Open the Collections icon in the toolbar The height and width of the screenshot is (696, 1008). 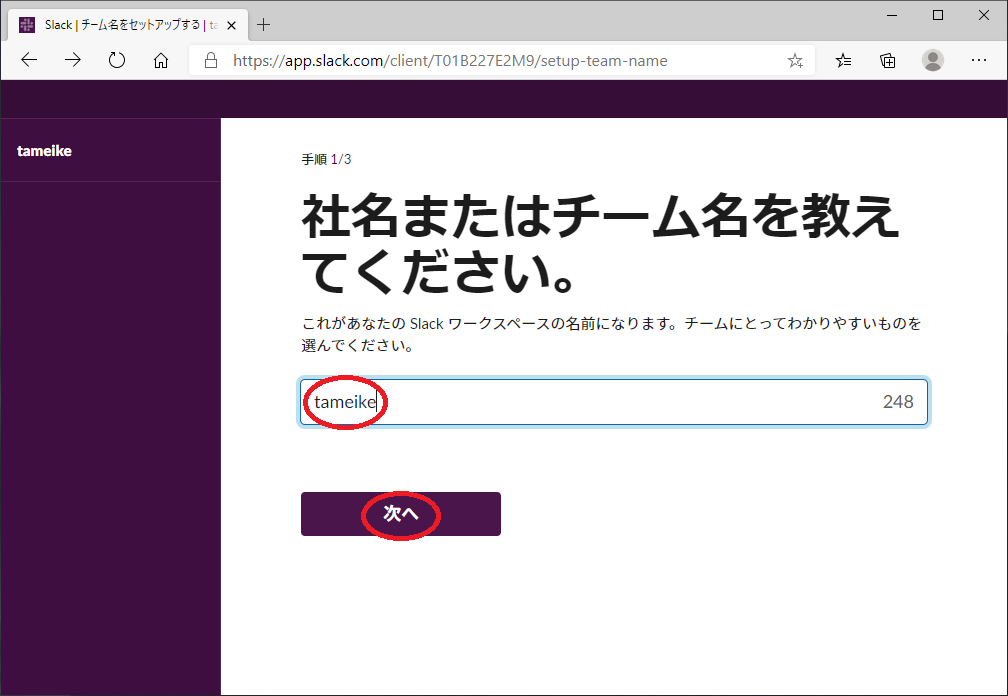[888, 61]
